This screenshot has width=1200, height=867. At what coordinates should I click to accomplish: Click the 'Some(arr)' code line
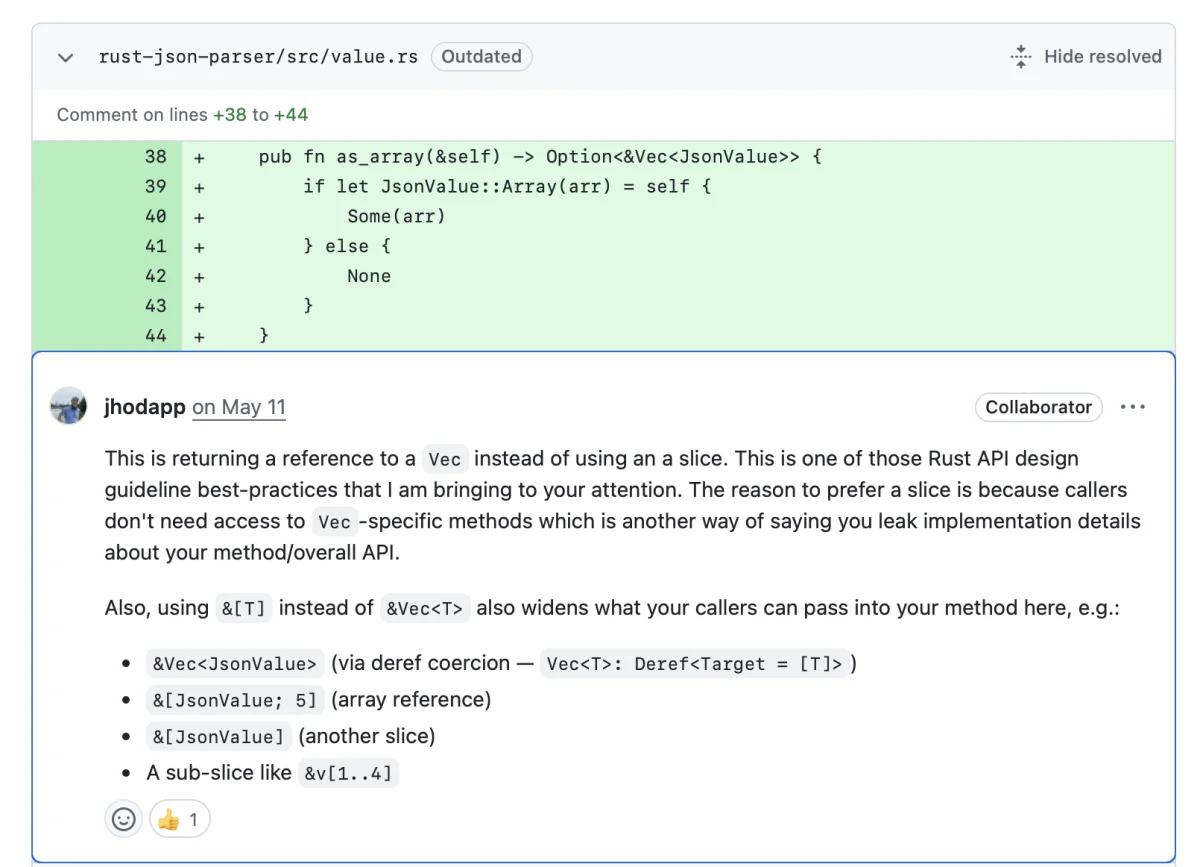pyautogui.click(x=396, y=217)
